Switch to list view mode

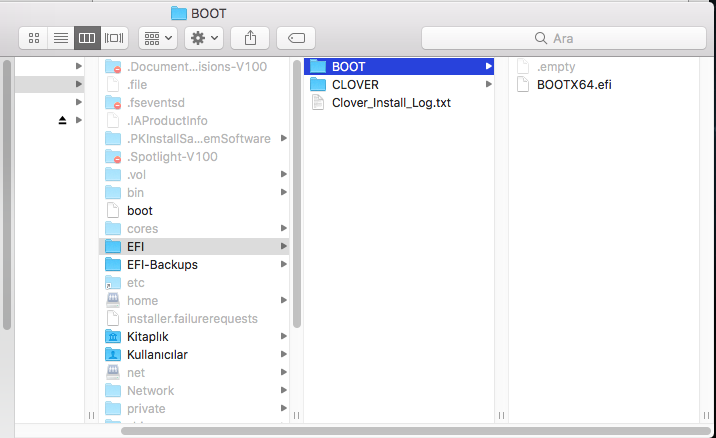pos(61,38)
